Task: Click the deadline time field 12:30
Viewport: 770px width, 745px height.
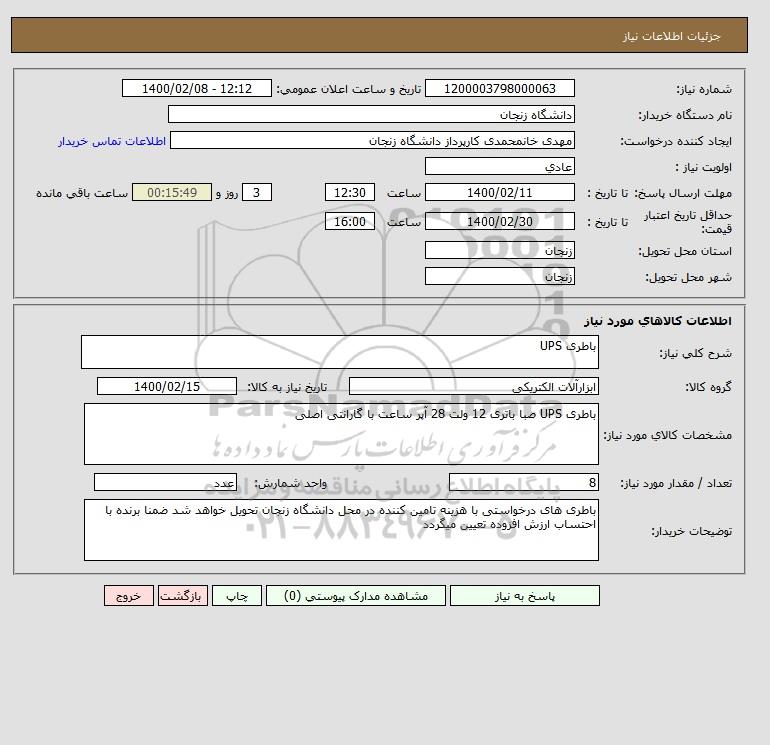Action: click(350, 193)
